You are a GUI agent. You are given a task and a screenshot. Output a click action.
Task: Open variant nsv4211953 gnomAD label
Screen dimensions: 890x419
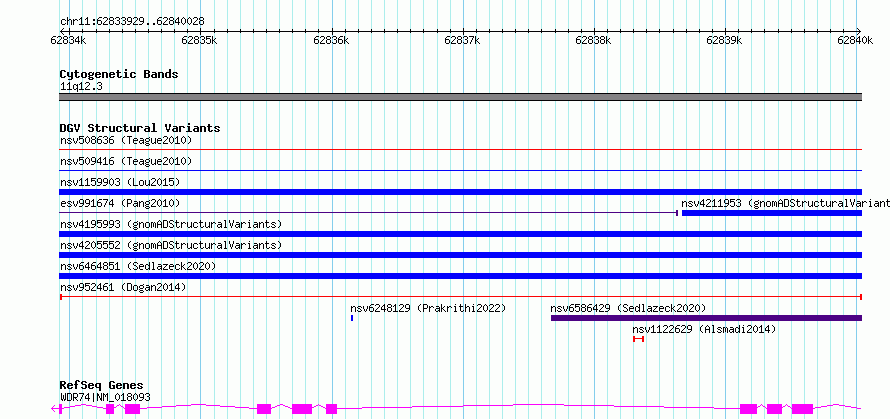(x=786, y=203)
